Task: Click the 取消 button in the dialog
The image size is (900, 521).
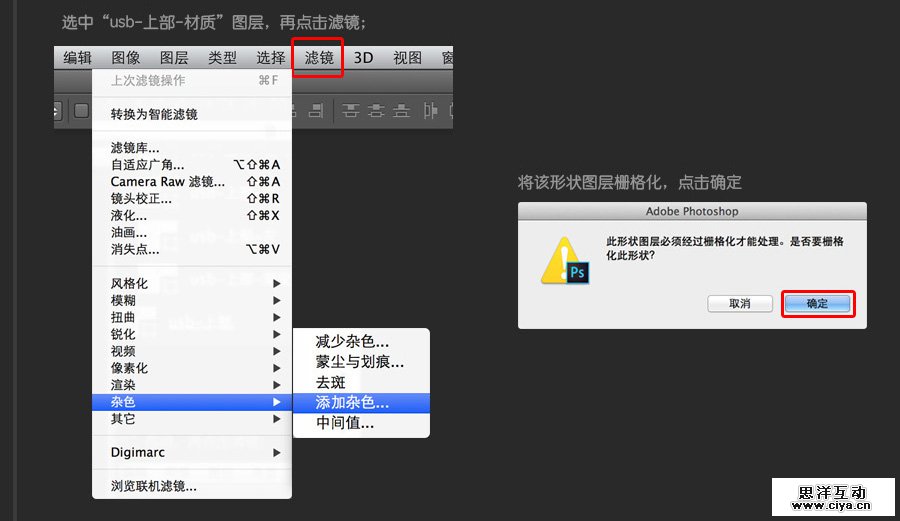Action: pyautogui.click(x=740, y=304)
